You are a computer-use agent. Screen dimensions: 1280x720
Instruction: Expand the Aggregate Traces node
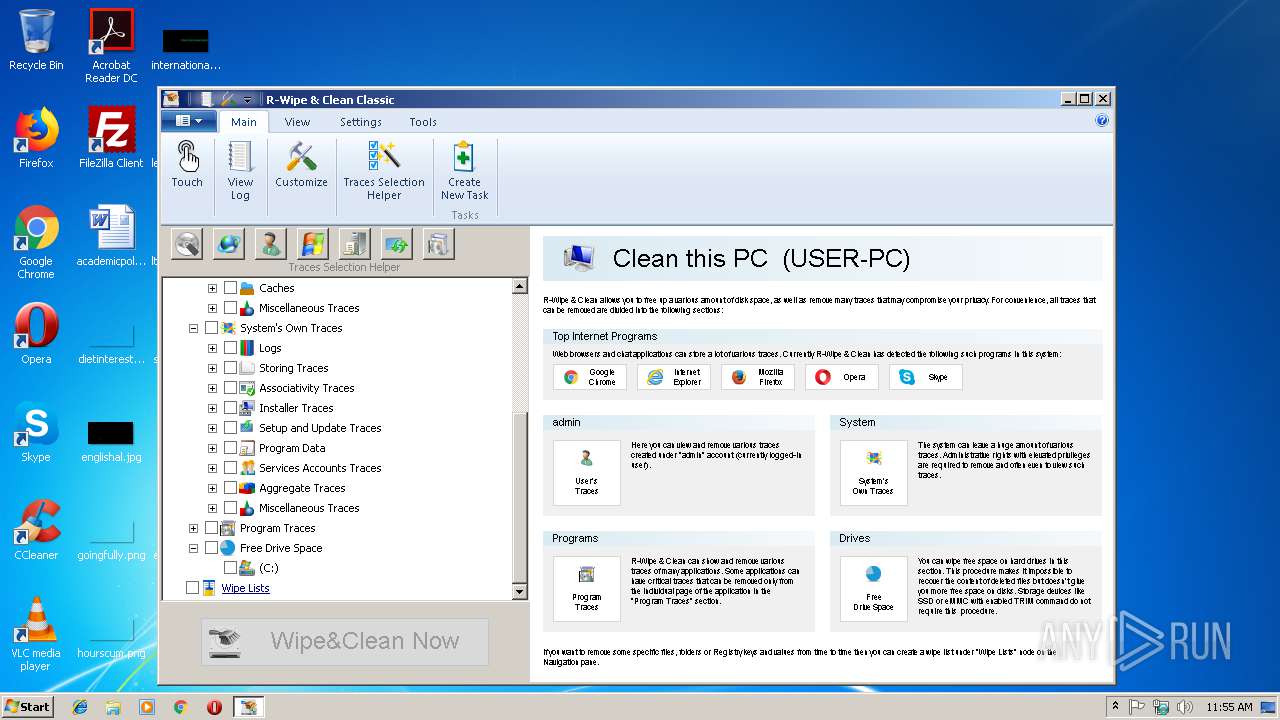pos(212,488)
